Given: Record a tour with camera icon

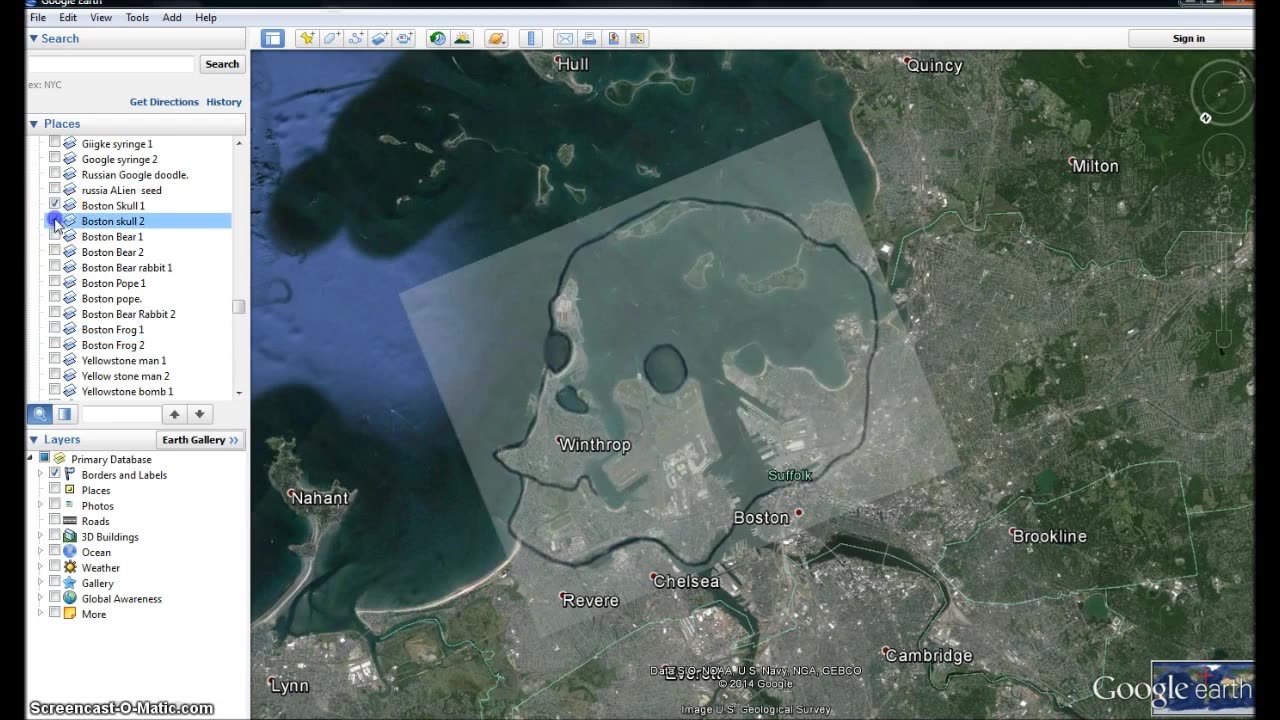Looking at the screenshot, I should [x=404, y=38].
